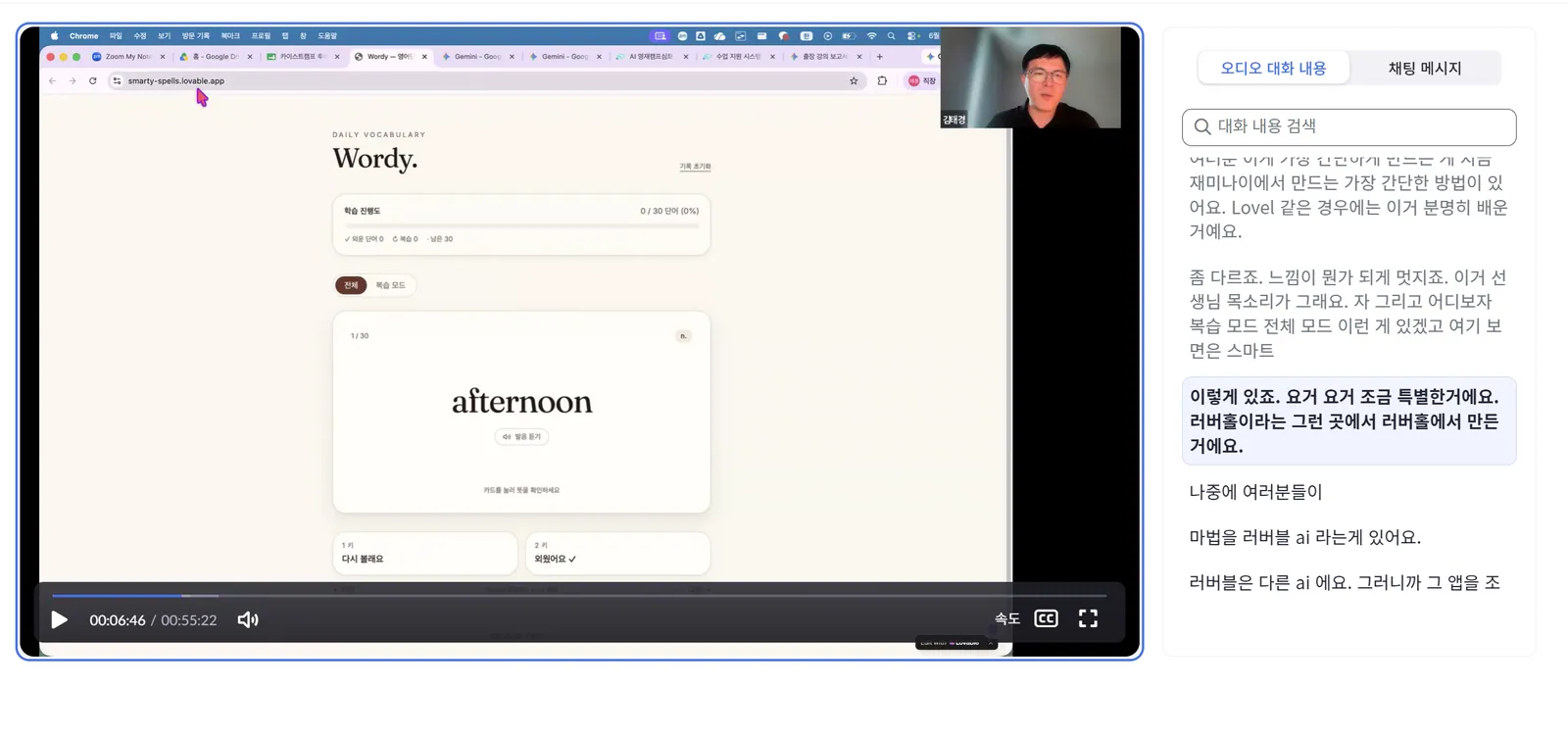This screenshot has height=738, width=1568.
Task: Open the Apple menu icon
Action: coord(54,36)
